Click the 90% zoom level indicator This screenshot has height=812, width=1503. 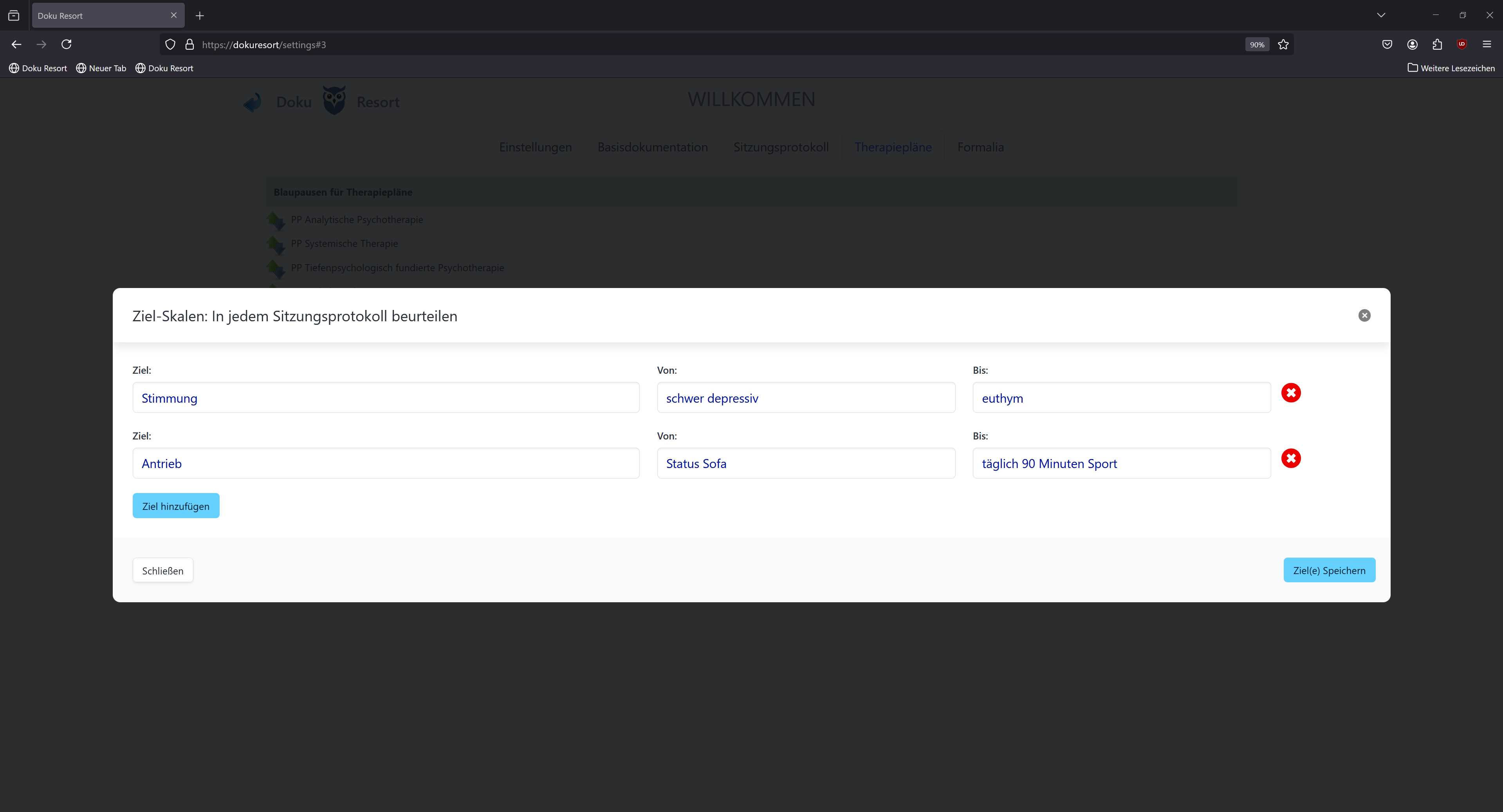[1257, 44]
